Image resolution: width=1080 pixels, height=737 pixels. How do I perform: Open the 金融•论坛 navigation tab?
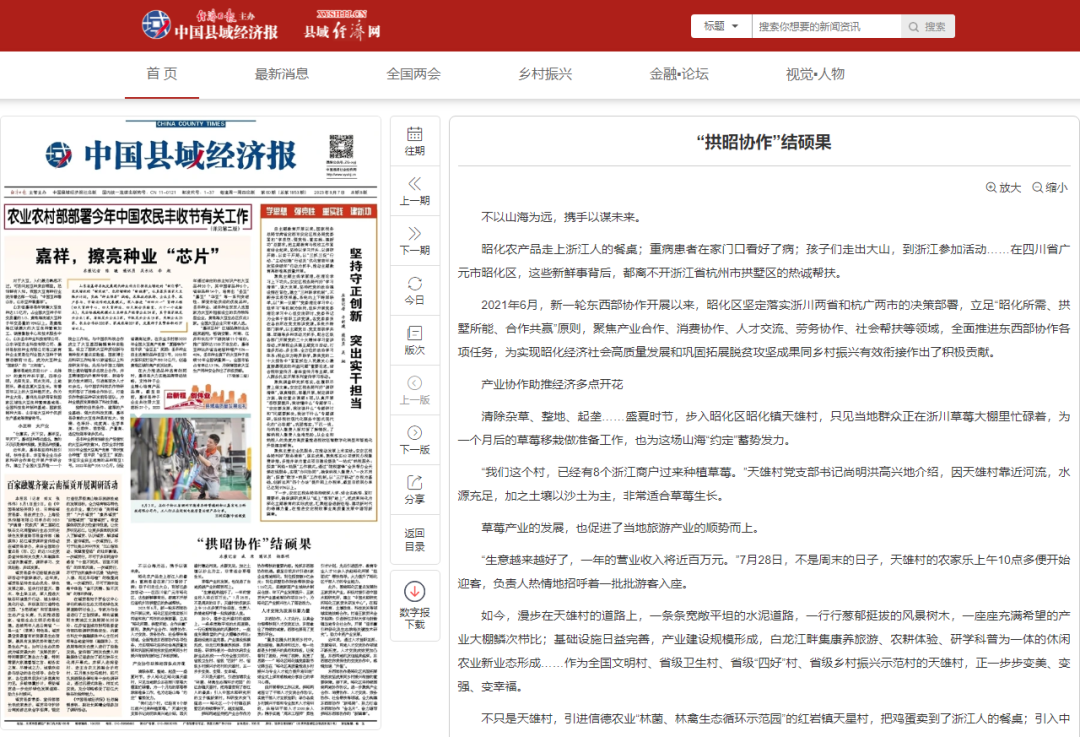coord(678,74)
